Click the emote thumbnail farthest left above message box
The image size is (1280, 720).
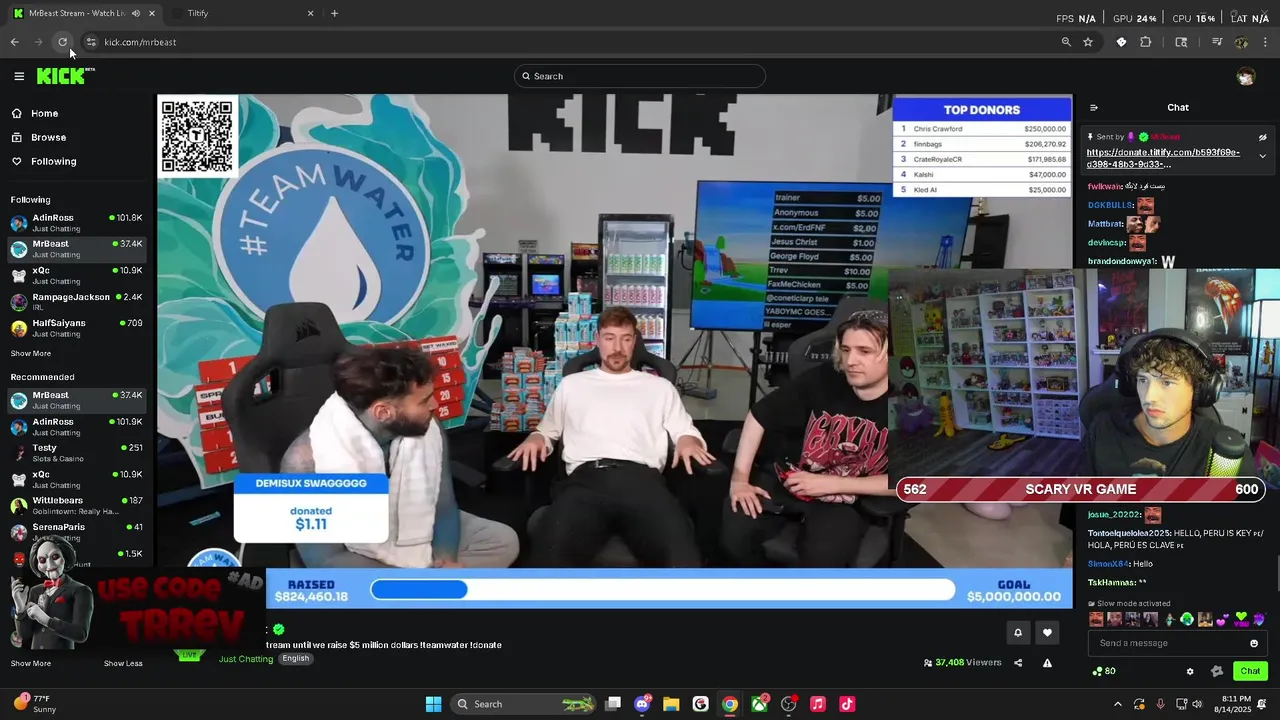(x=1097, y=619)
